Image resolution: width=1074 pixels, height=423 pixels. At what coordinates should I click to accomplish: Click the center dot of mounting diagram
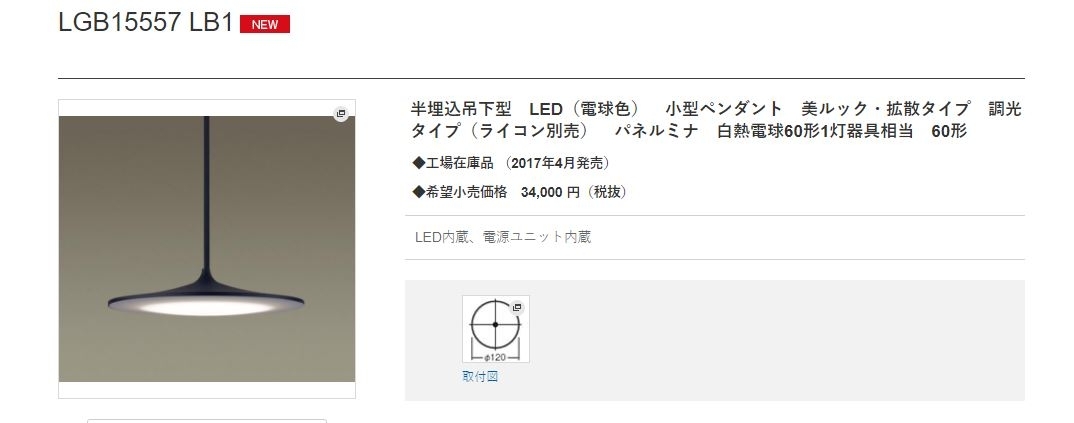(x=495, y=324)
